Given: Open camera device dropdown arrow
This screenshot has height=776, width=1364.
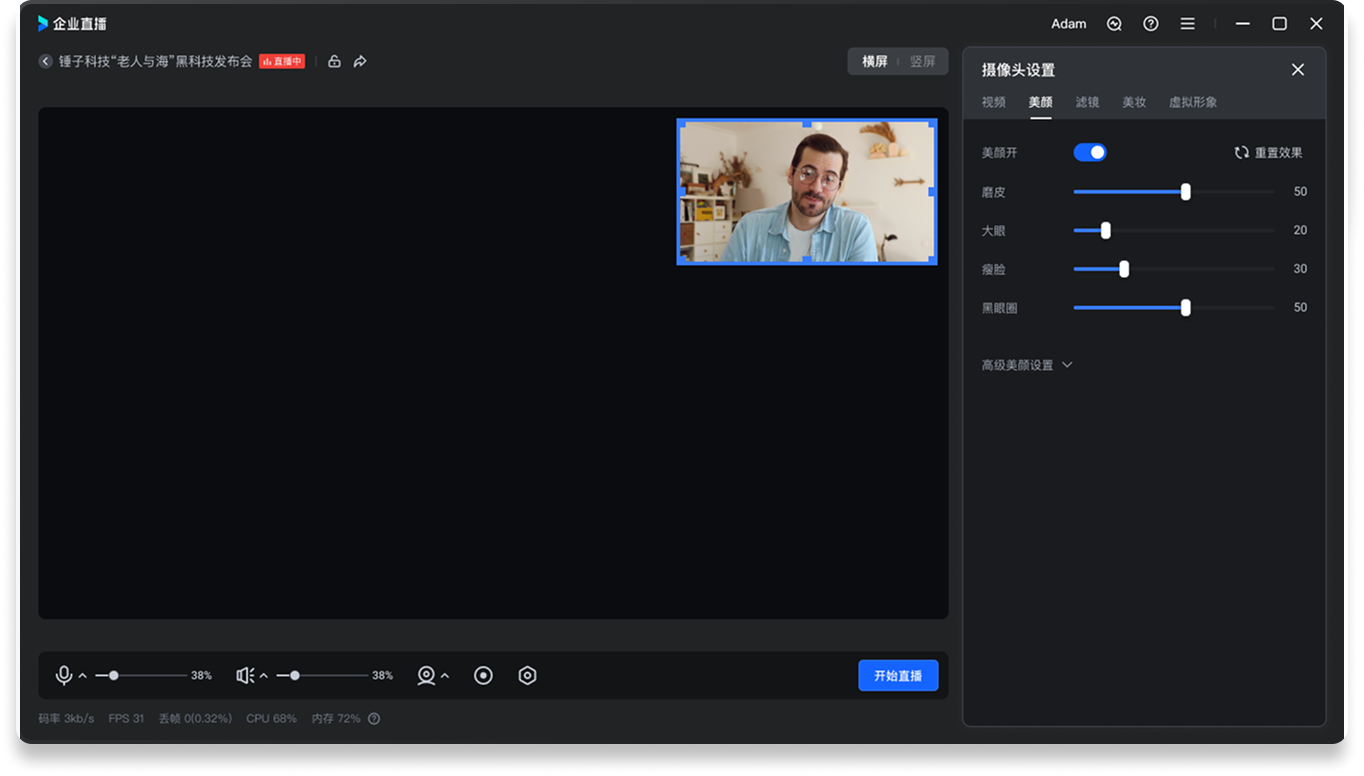Looking at the screenshot, I should [445, 677].
